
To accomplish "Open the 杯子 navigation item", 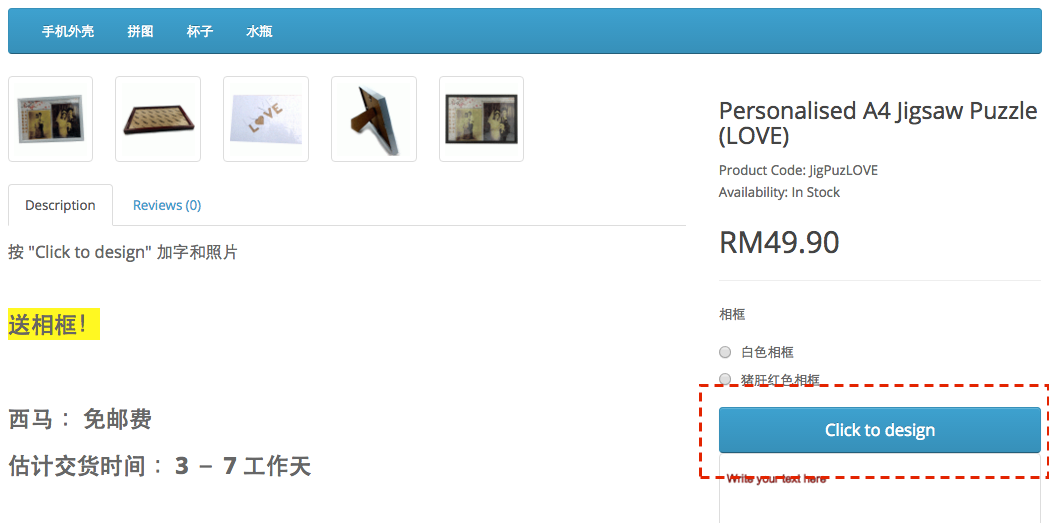I will 200,31.
